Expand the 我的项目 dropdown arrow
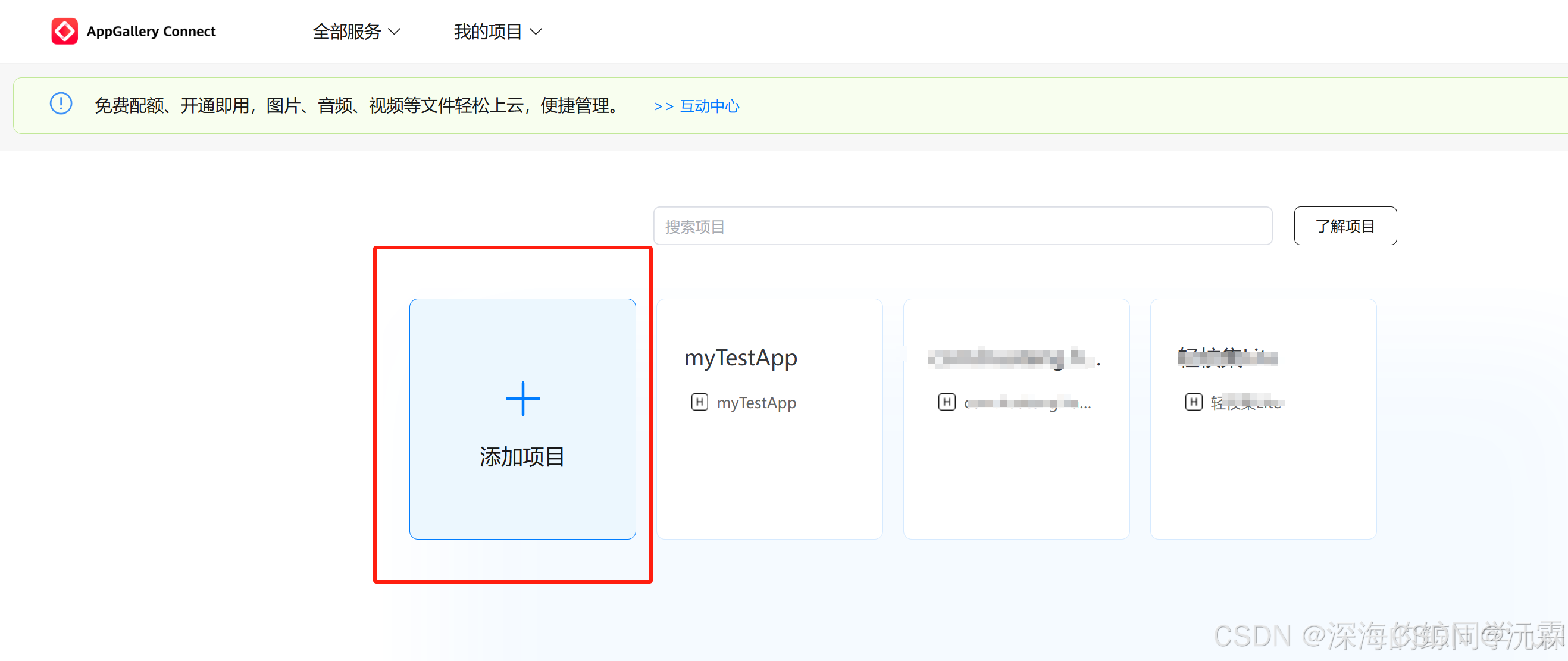1568x661 pixels. click(536, 32)
